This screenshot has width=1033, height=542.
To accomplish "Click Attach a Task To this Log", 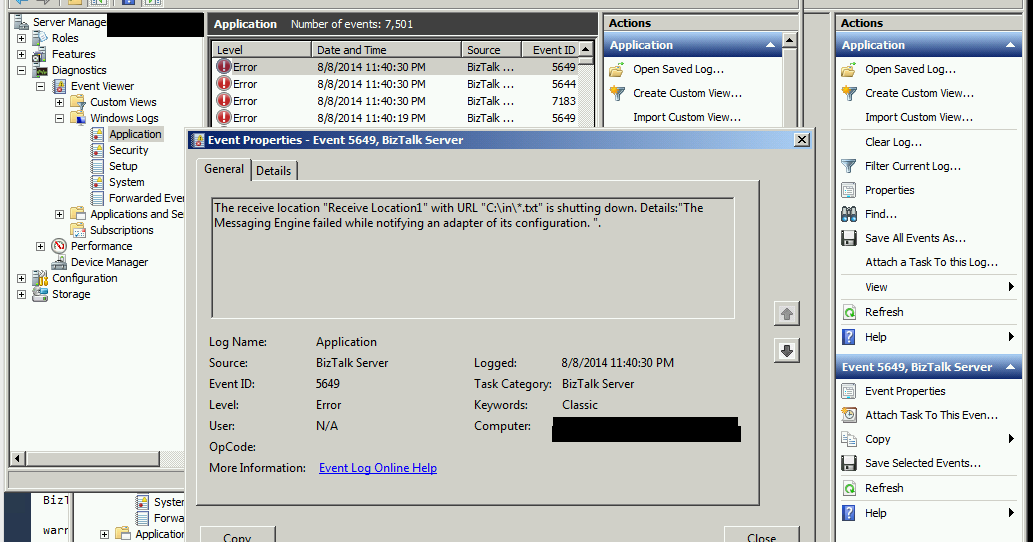I will pyautogui.click(x=932, y=262).
